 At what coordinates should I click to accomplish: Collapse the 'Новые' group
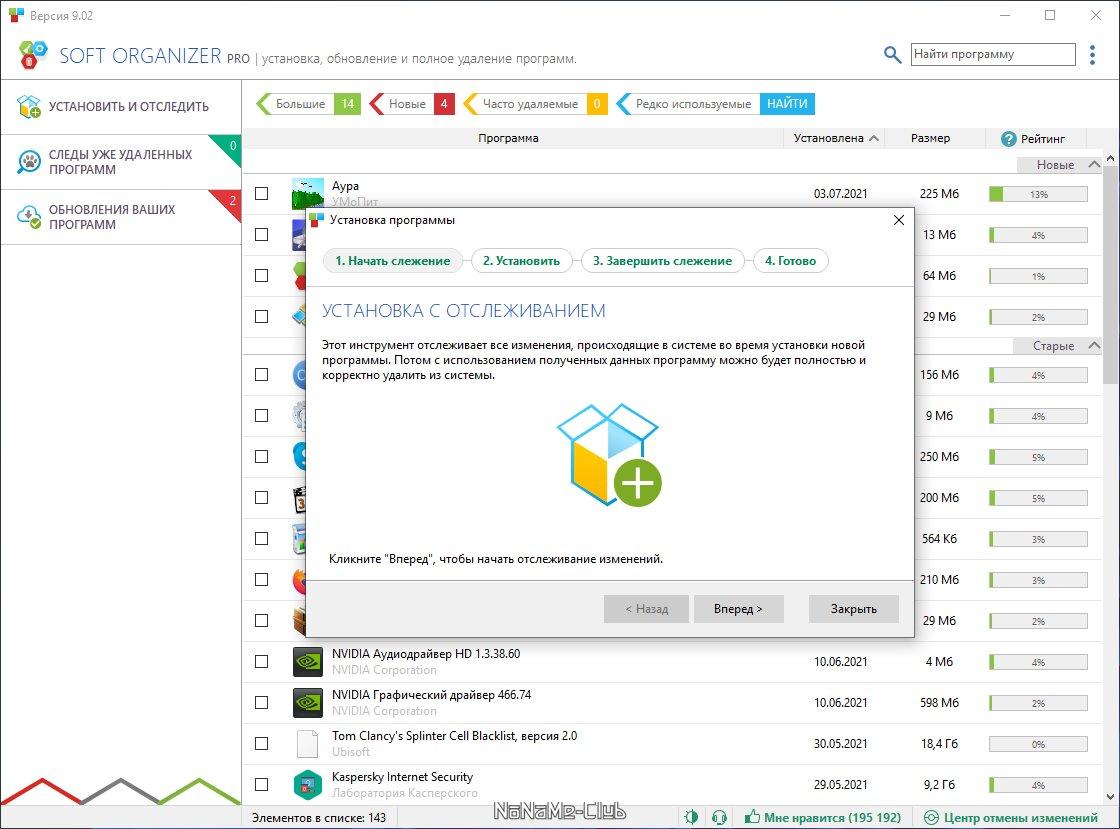(1094, 164)
